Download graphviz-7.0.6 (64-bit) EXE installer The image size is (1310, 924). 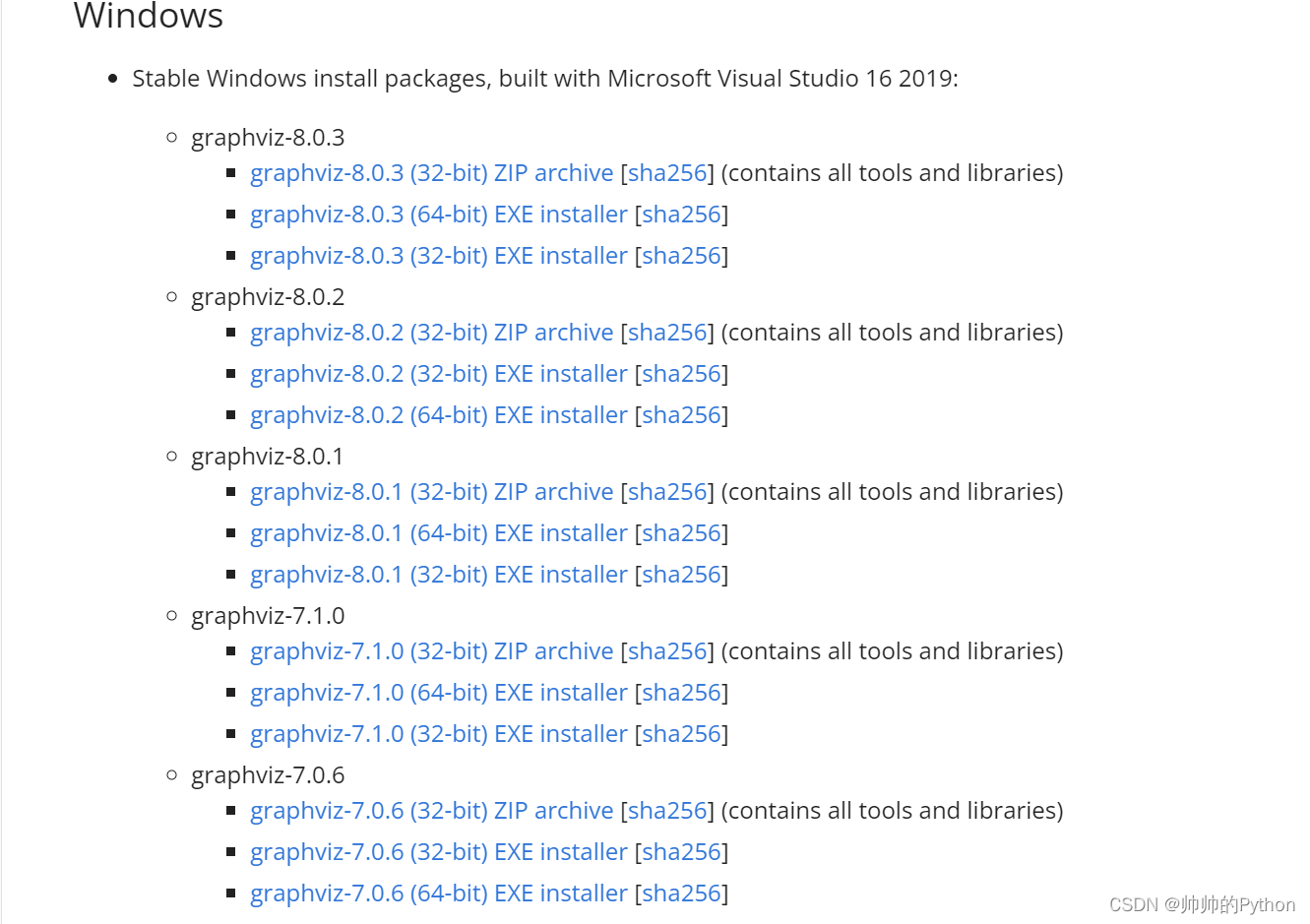coord(438,893)
